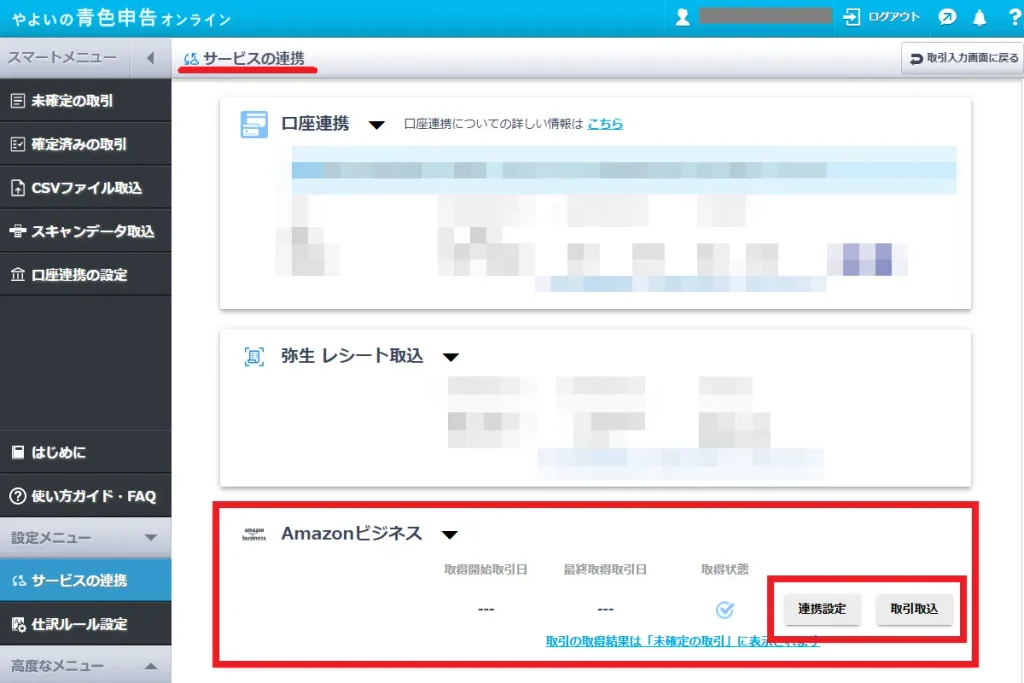Select スキャンデータ取込 menu item

[x=86, y=231]
